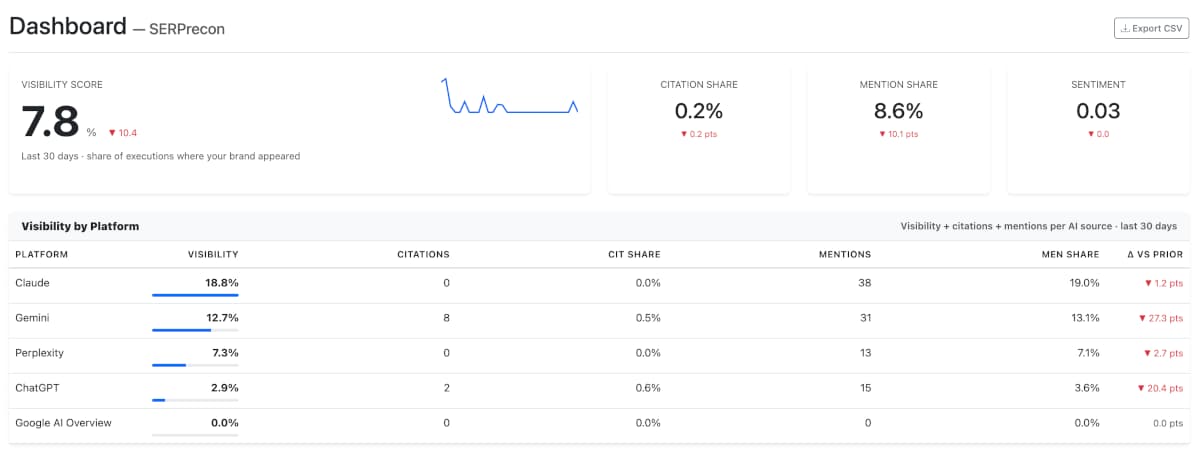1200x449 pixels.
Task: Click Gemini's 12.7% visibility bar
Action: (195, 330)
